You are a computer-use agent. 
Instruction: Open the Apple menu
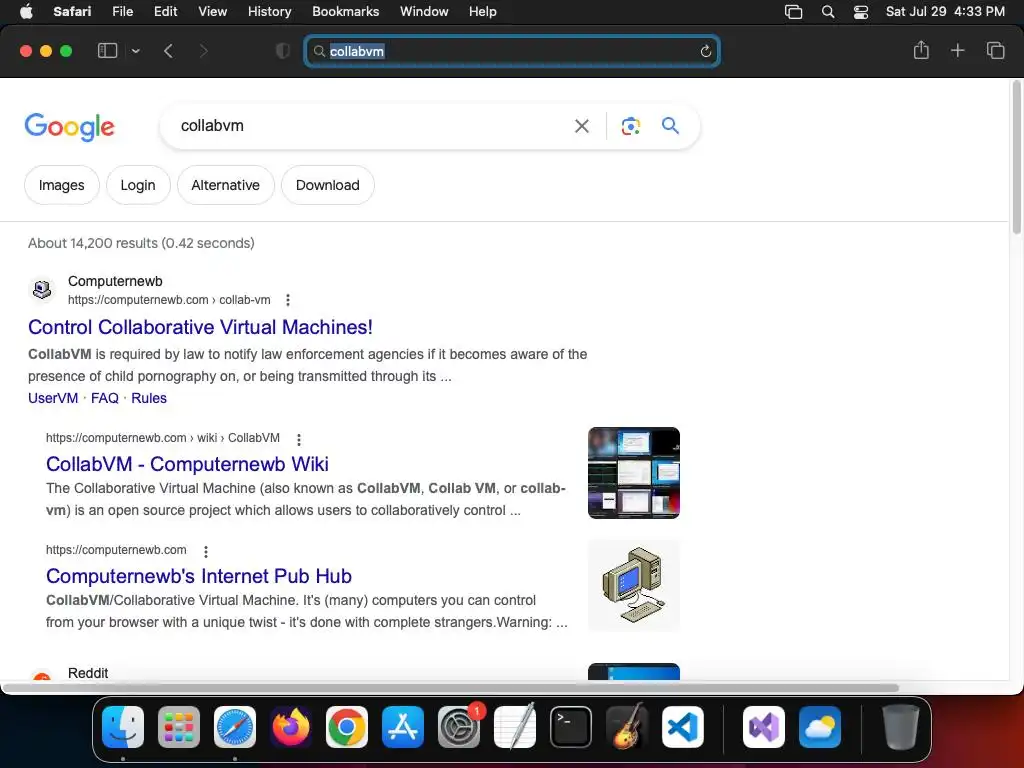tap(26, 12)
